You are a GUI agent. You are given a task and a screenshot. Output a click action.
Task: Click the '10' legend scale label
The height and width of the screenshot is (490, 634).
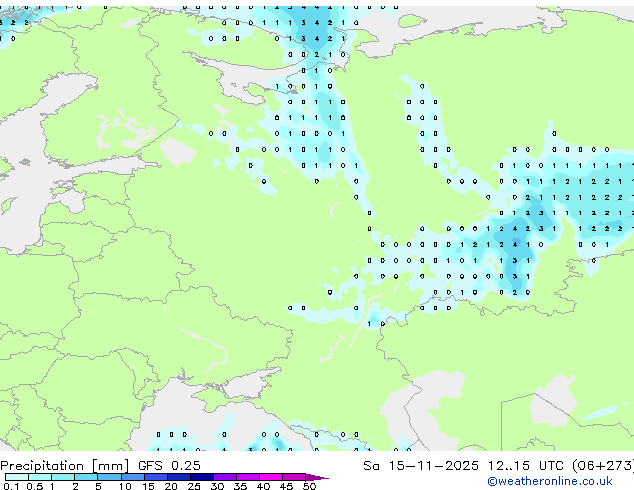click(125, 486)
